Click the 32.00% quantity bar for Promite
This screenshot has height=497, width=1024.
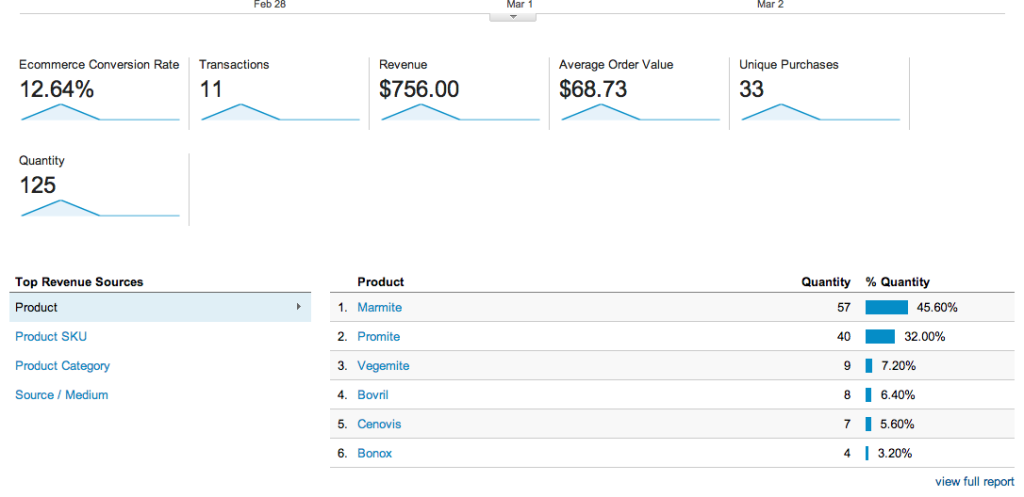880,336
